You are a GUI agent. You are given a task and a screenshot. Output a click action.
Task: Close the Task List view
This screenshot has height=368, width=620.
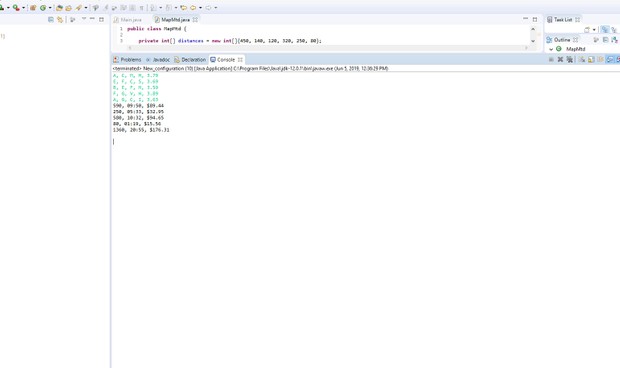577,19
